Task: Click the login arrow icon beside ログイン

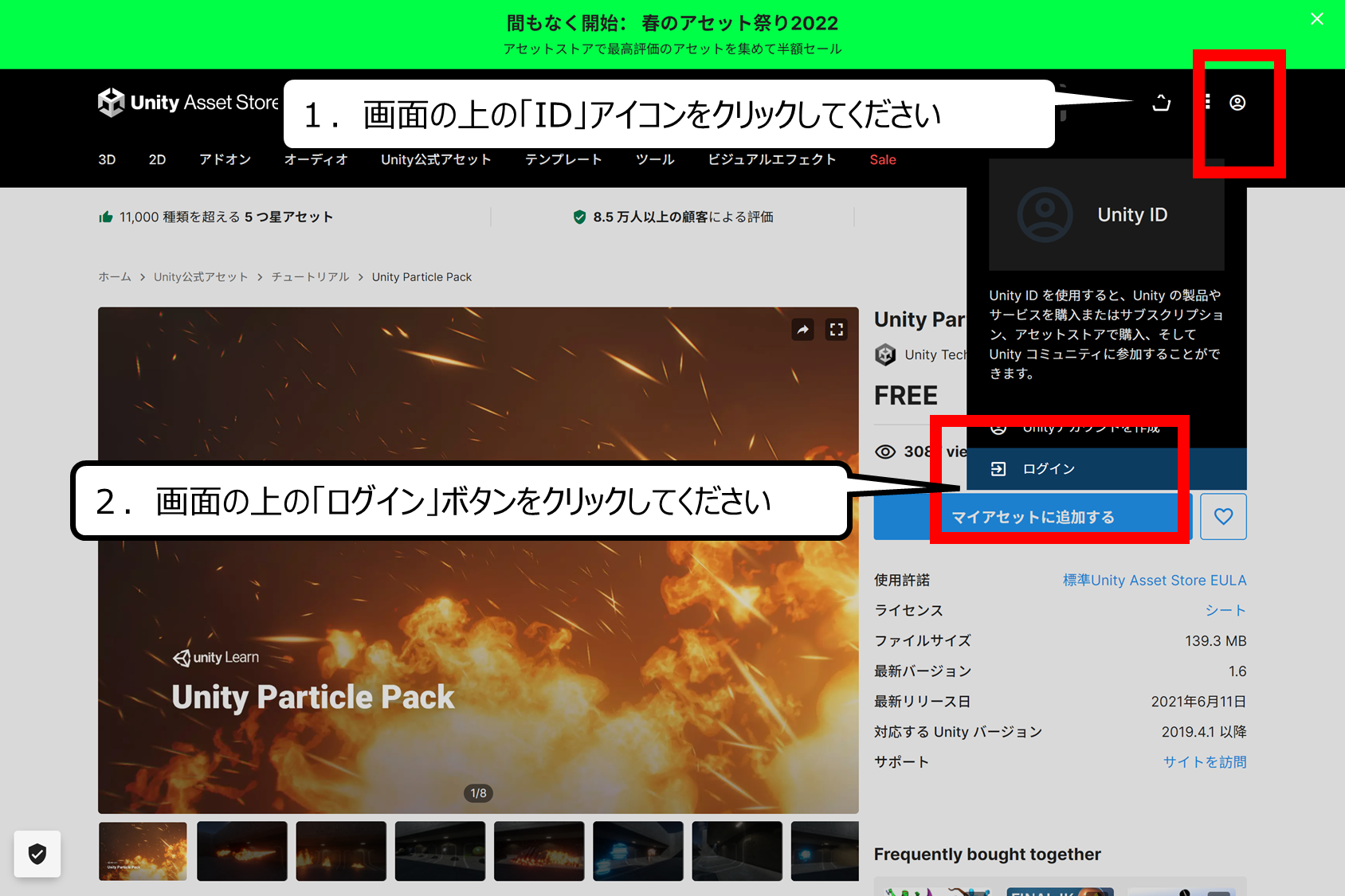Action: 998,469
